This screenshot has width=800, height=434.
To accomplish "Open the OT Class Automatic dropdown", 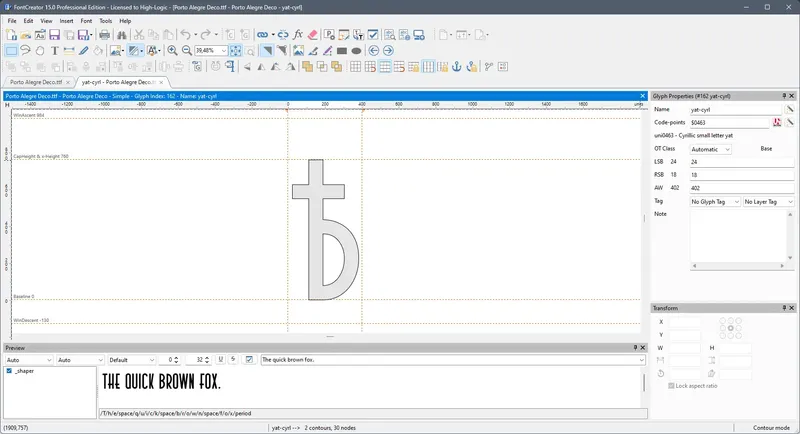I will point(711,149).
